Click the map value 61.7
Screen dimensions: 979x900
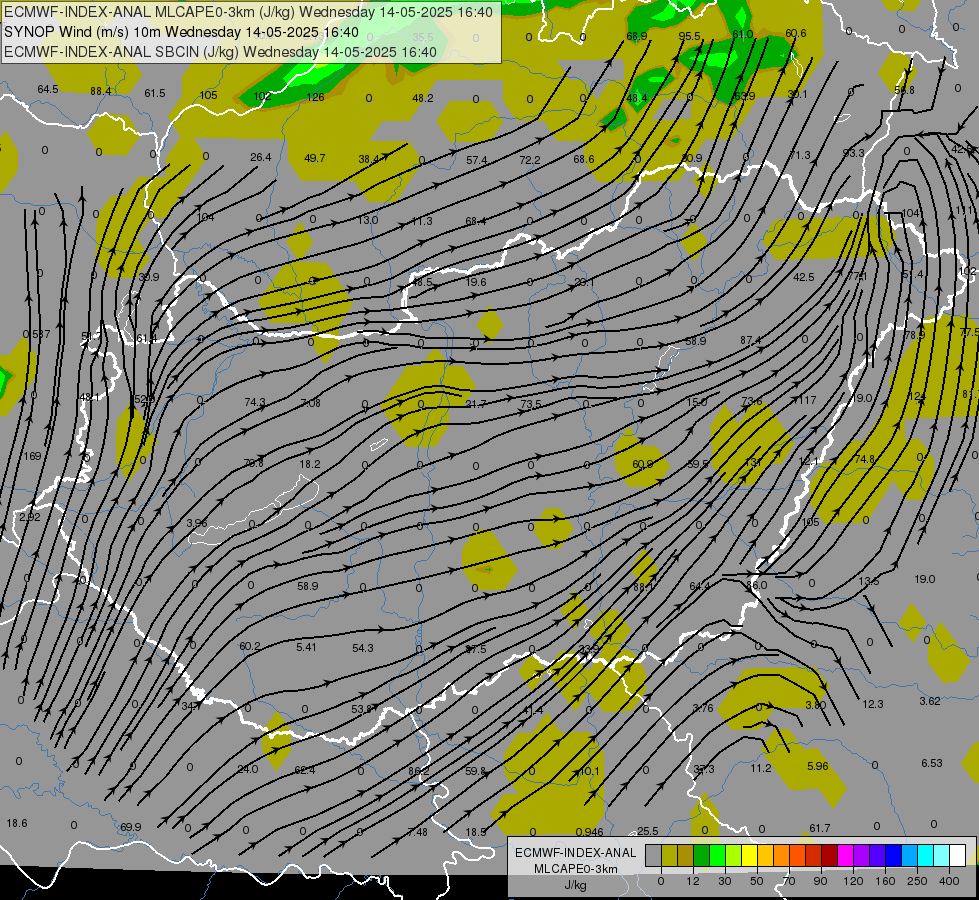[x=820, y=828]
